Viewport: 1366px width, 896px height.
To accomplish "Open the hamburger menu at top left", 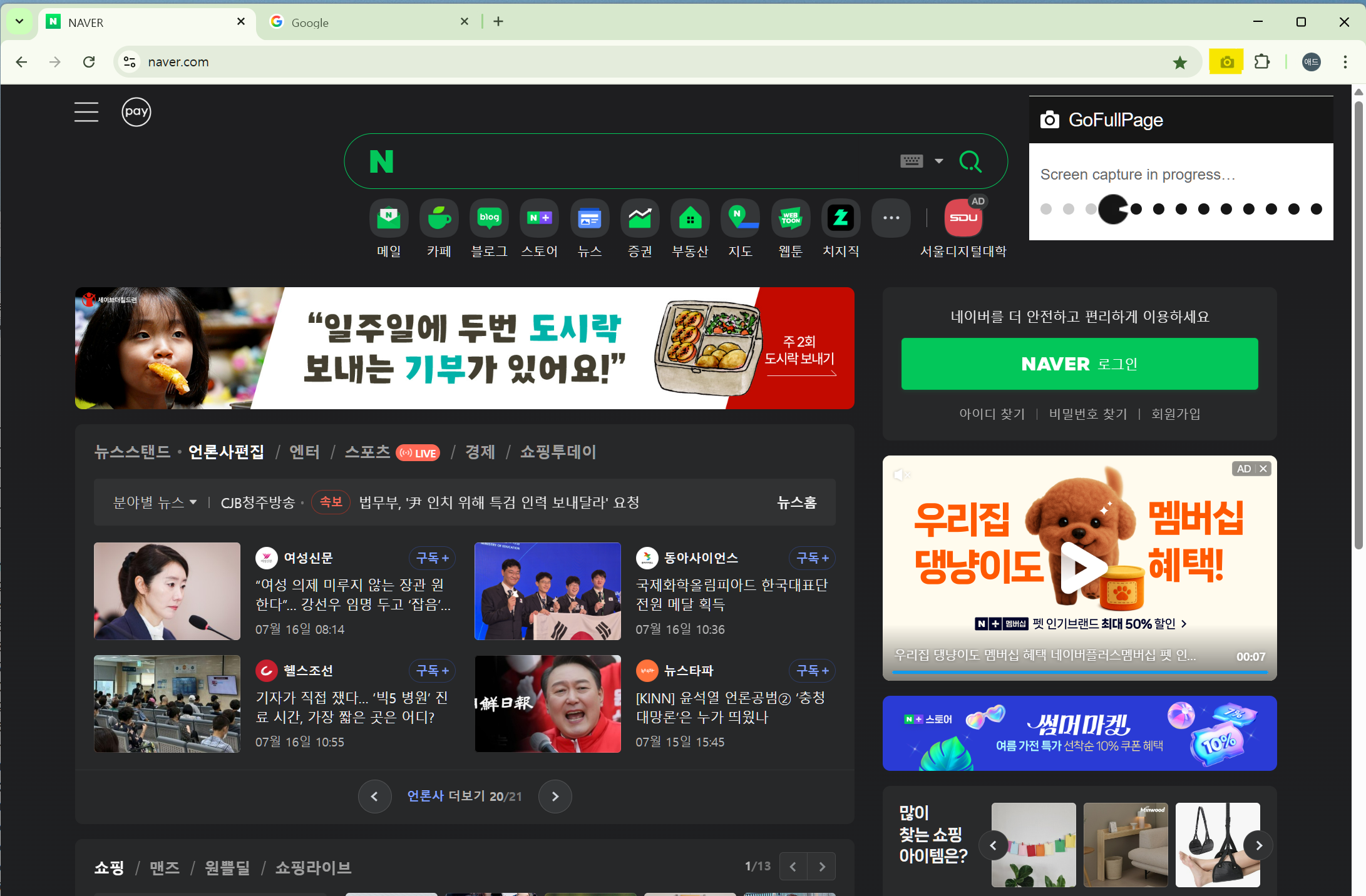I will coord(86,112).
